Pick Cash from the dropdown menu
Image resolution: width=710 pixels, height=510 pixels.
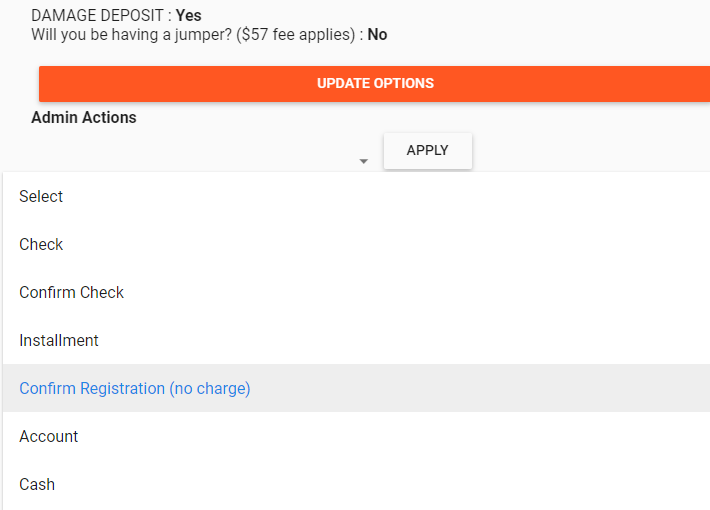356,484
